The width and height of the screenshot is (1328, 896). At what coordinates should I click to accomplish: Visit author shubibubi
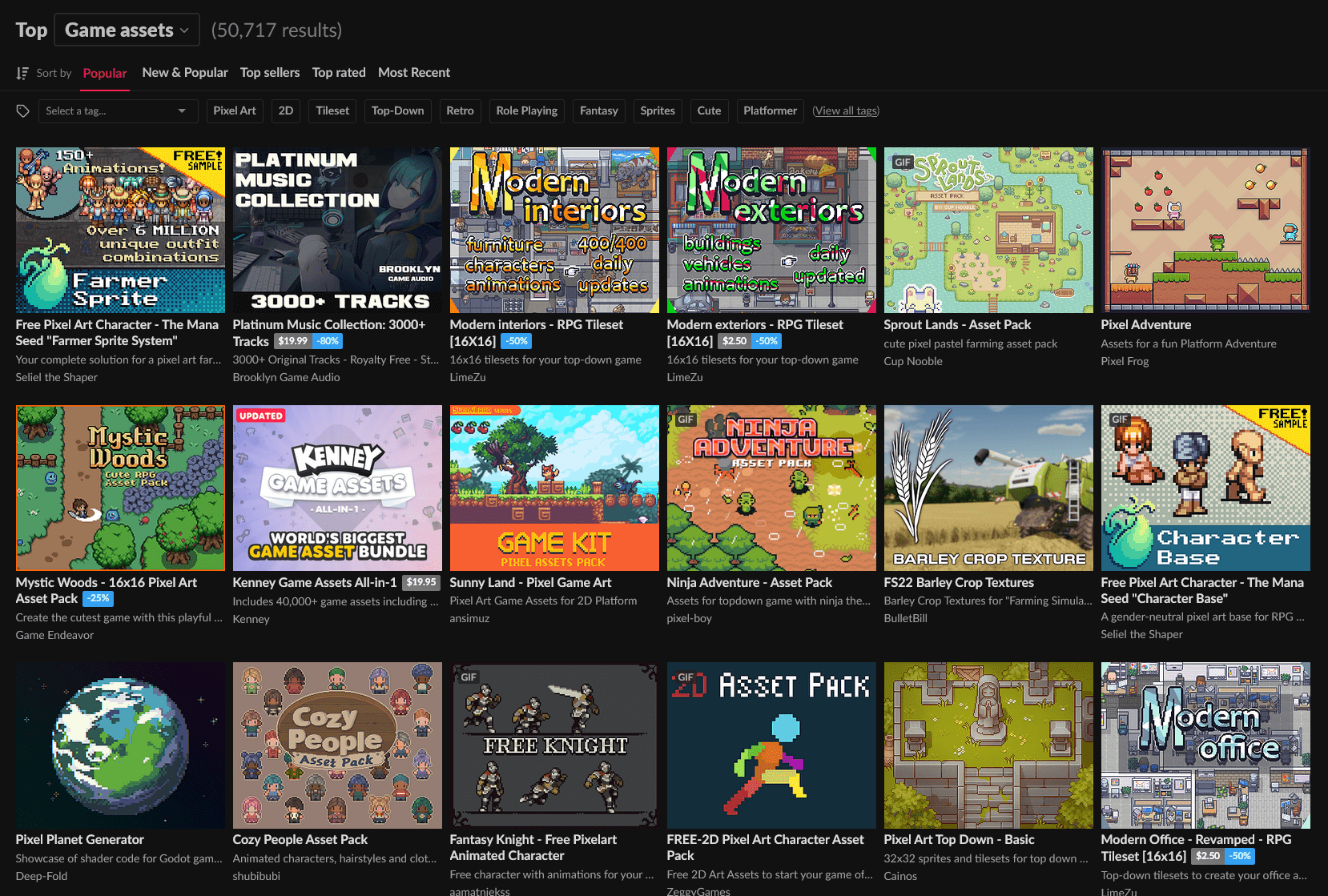tap(256, 876)
